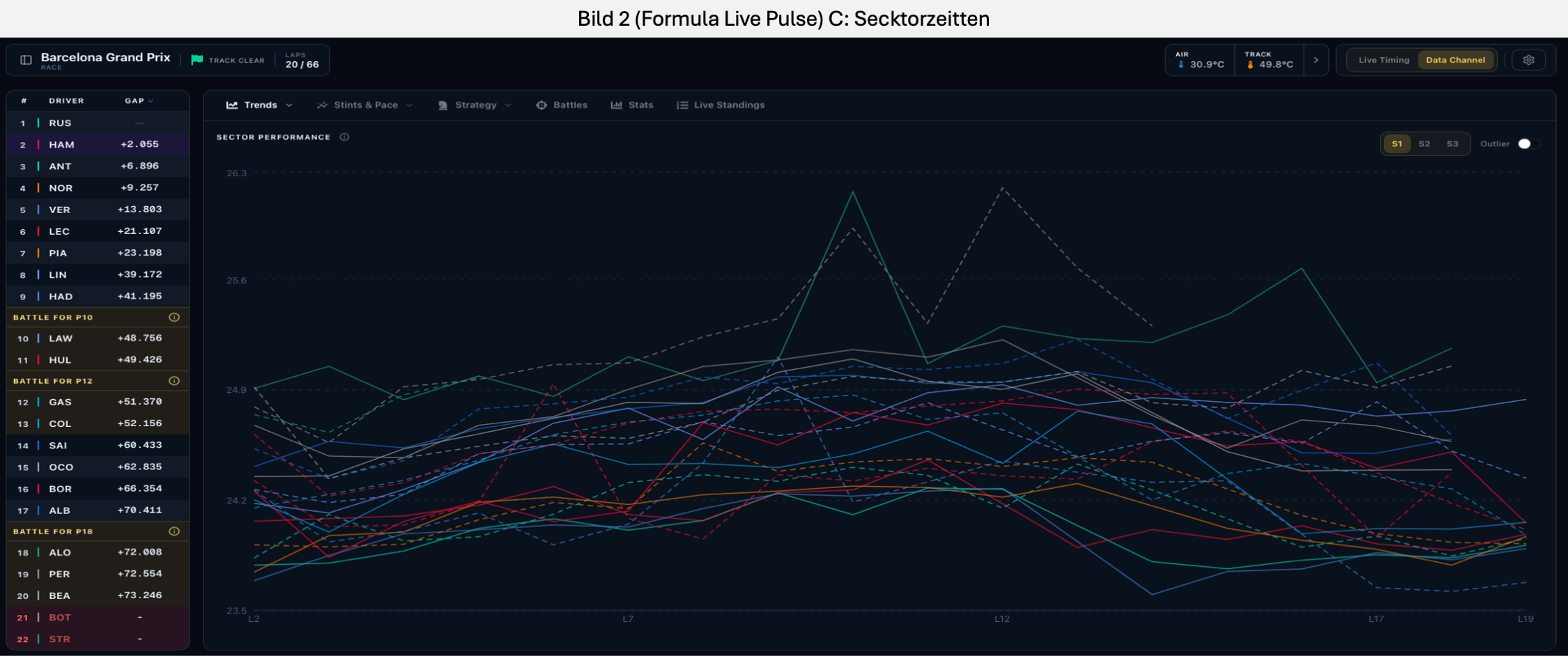Open Battle for P10 info icon
This screenshot has width=1568, height=656.
pyautogui.click(x=174, y=318)
